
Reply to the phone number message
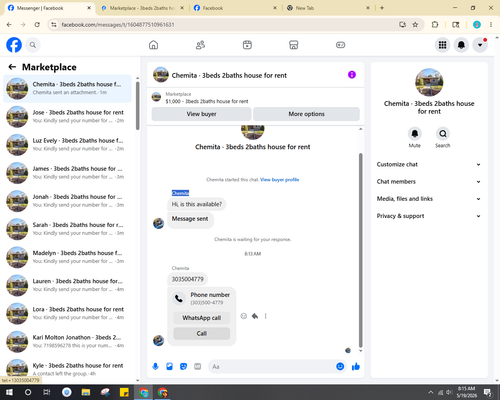(x=255, y=316)
